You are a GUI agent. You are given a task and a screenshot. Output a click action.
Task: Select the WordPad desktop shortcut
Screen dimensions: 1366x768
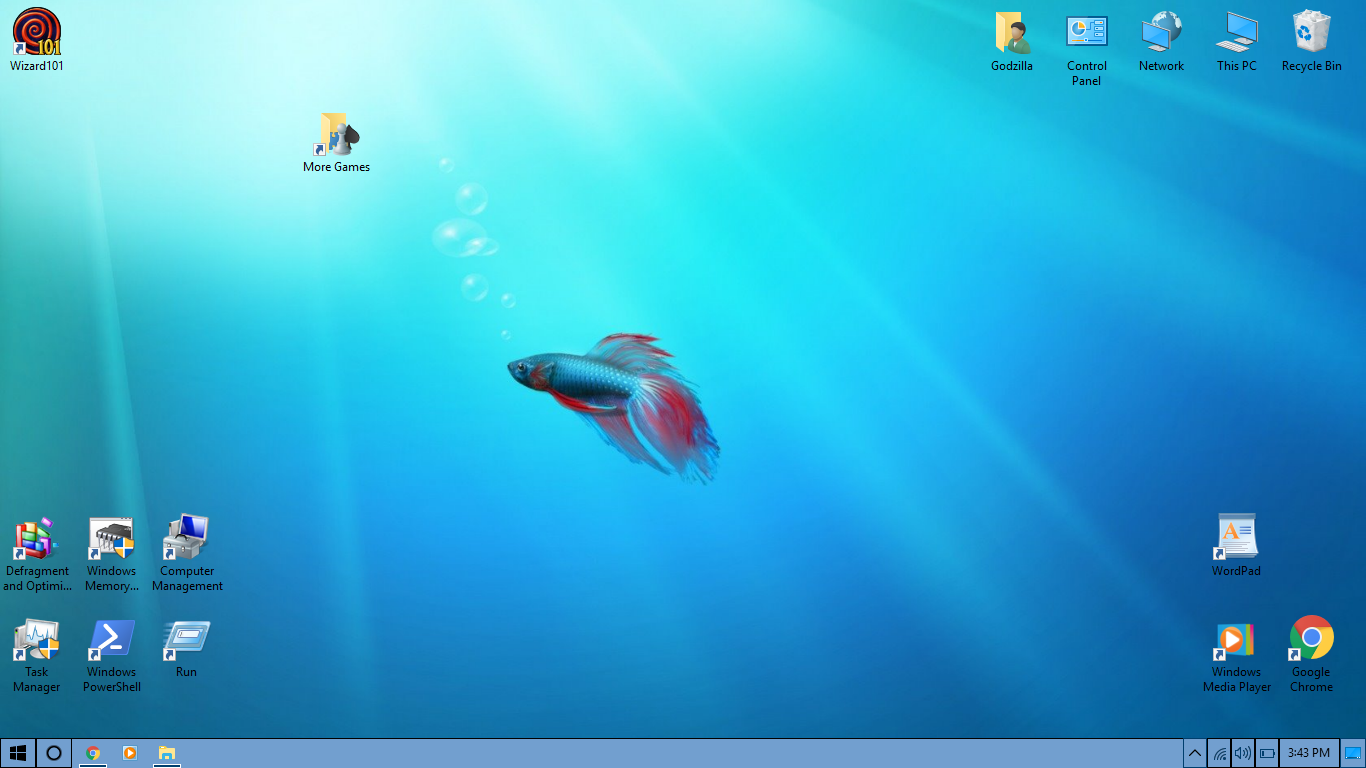click(1237, 545)
